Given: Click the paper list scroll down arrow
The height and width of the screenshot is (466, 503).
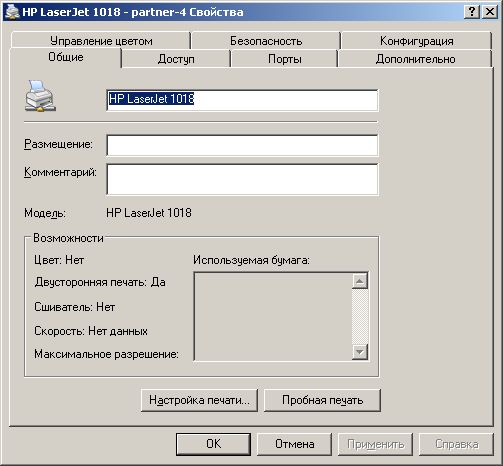Looking at the screenshot, I should (x=360, y=352).
